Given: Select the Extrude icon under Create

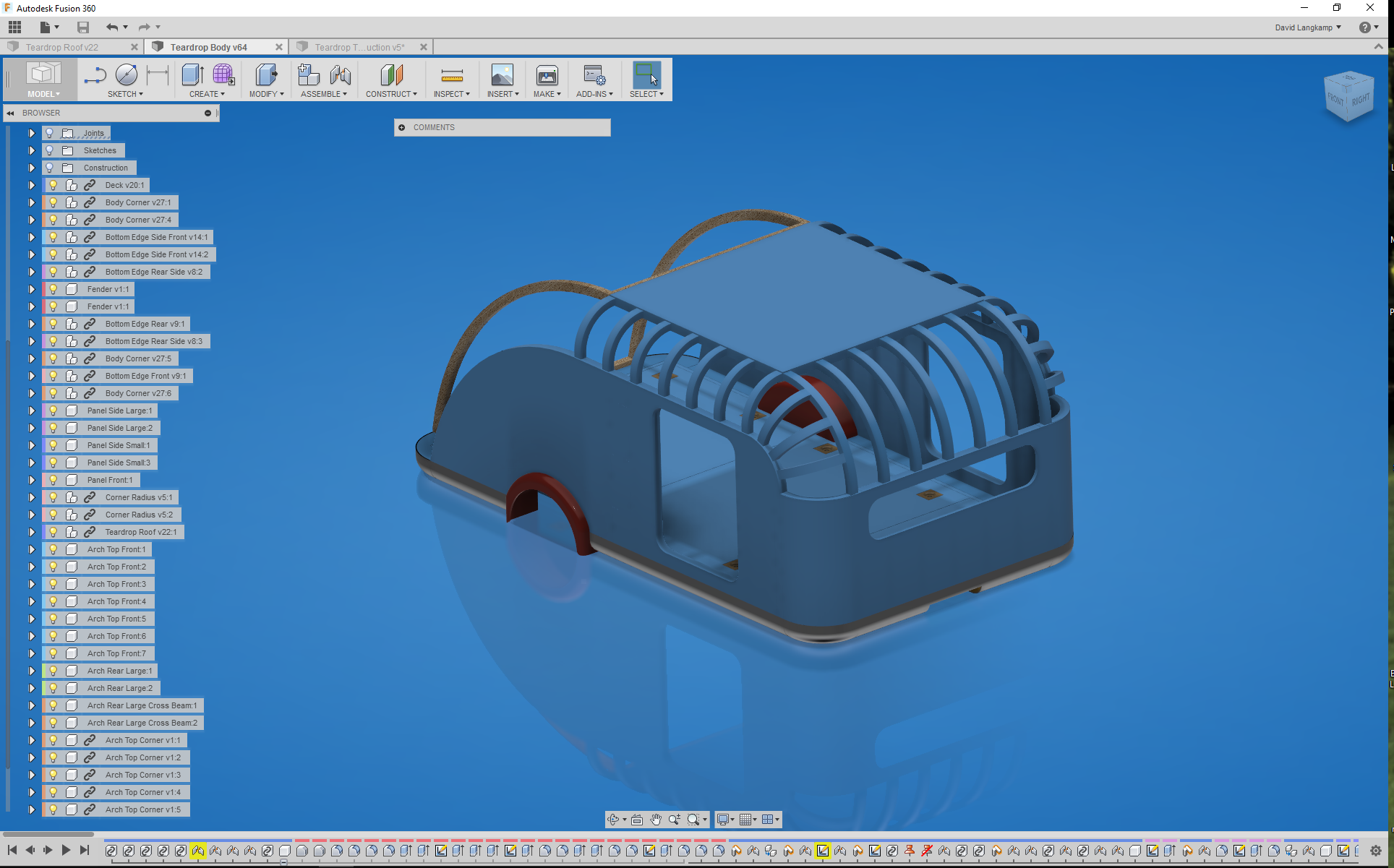Looking at the screenshot, I should point(192,75).
